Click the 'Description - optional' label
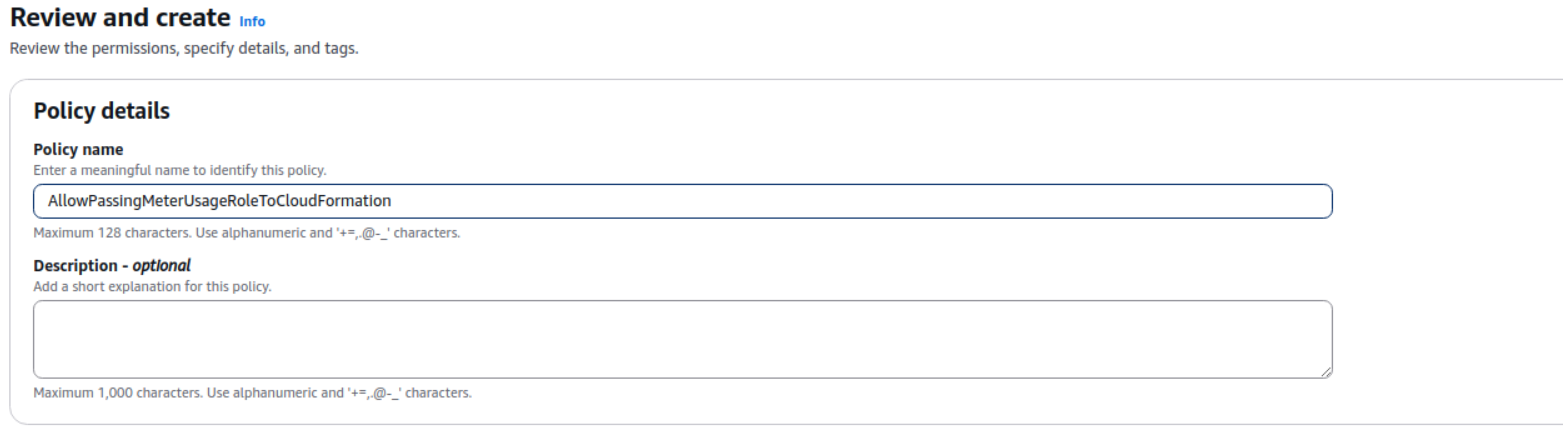This screenshot has width=1563, height=431. [x=111, y=266]
